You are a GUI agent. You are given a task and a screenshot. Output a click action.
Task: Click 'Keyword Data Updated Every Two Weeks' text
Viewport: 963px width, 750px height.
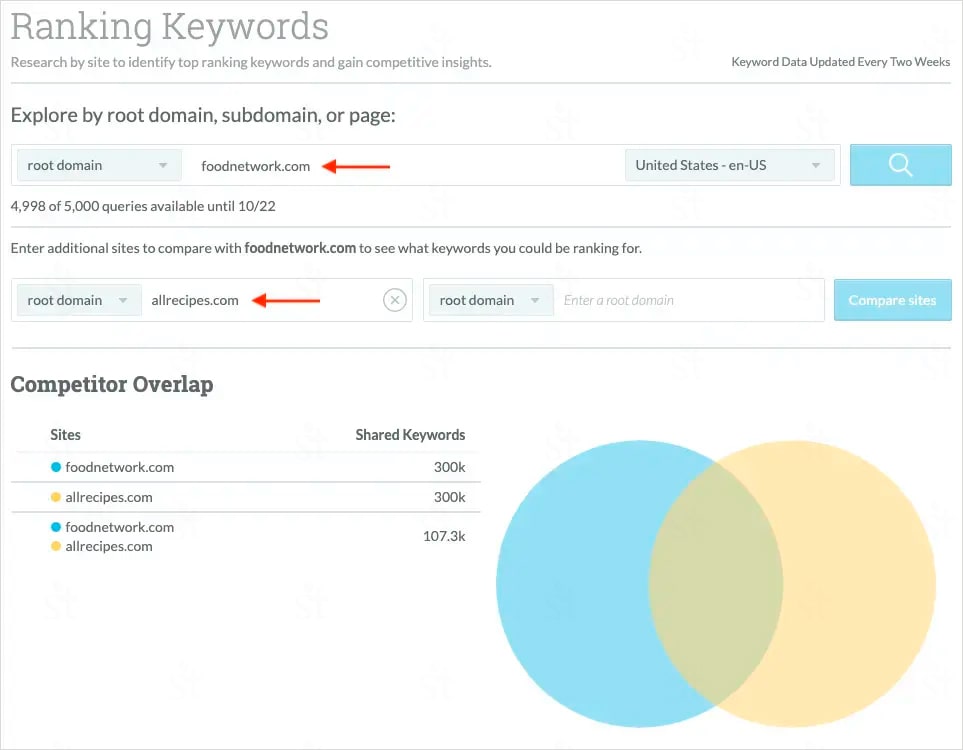[x=841, y=62]
